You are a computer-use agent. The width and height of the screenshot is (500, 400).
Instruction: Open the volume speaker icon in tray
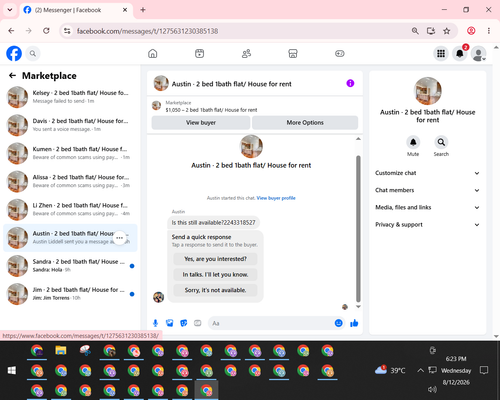point(432,389)
